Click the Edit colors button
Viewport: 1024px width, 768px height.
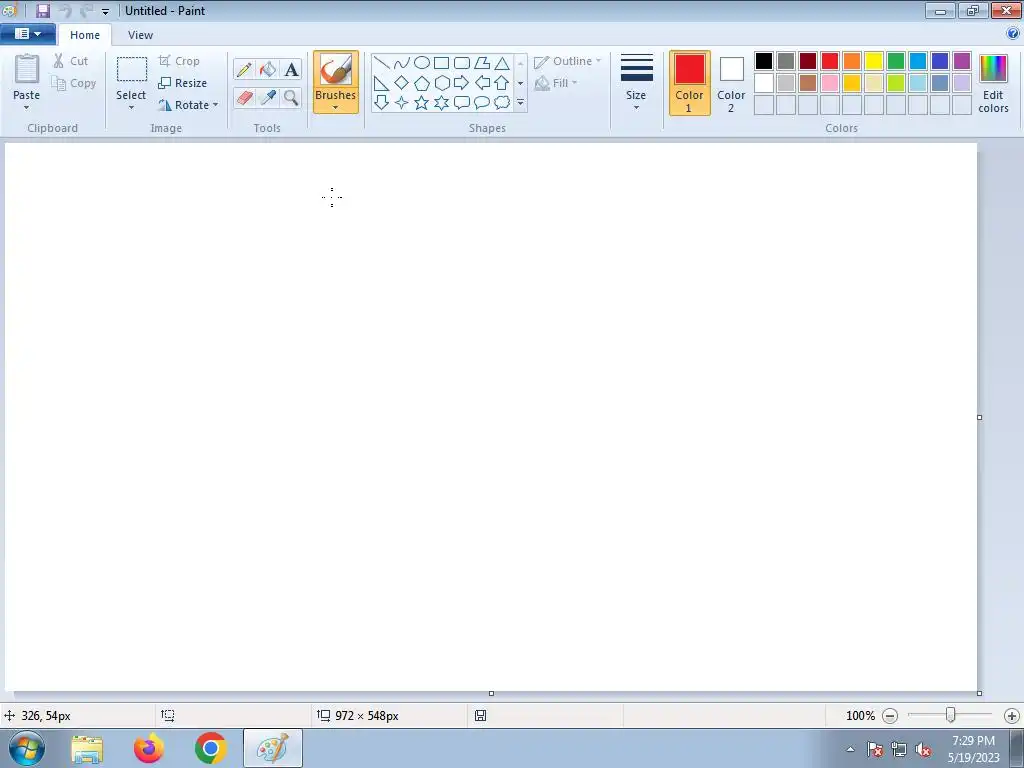pos(993,83)
